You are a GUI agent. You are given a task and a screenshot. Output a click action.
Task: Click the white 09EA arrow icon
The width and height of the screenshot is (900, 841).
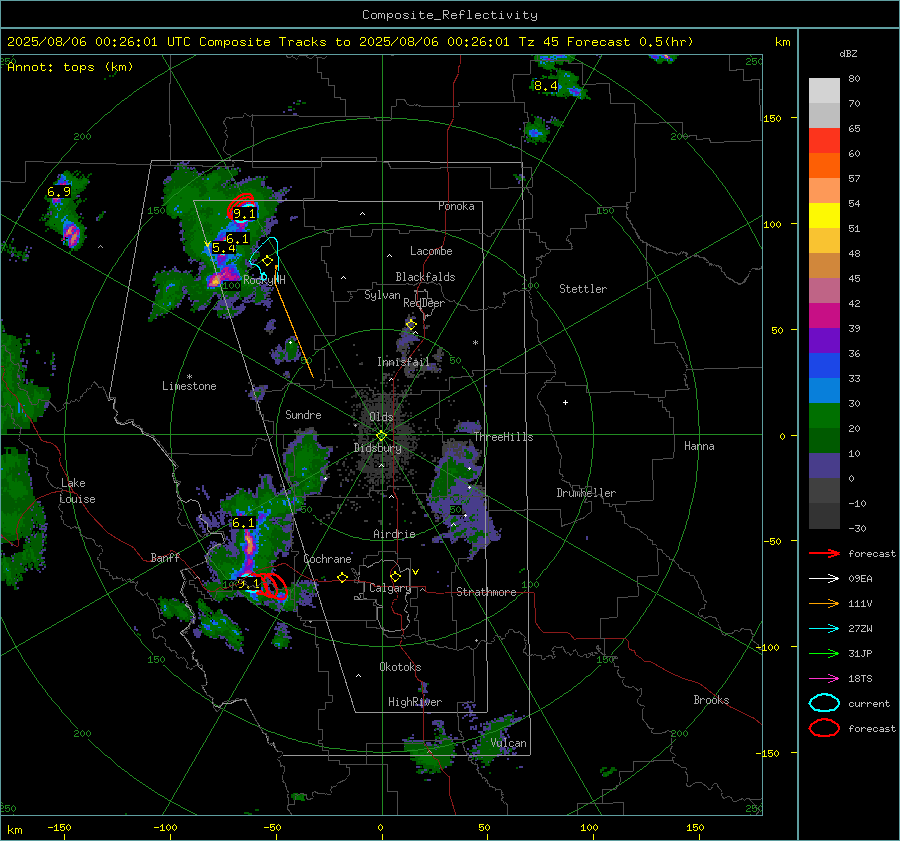click(824, 579)
